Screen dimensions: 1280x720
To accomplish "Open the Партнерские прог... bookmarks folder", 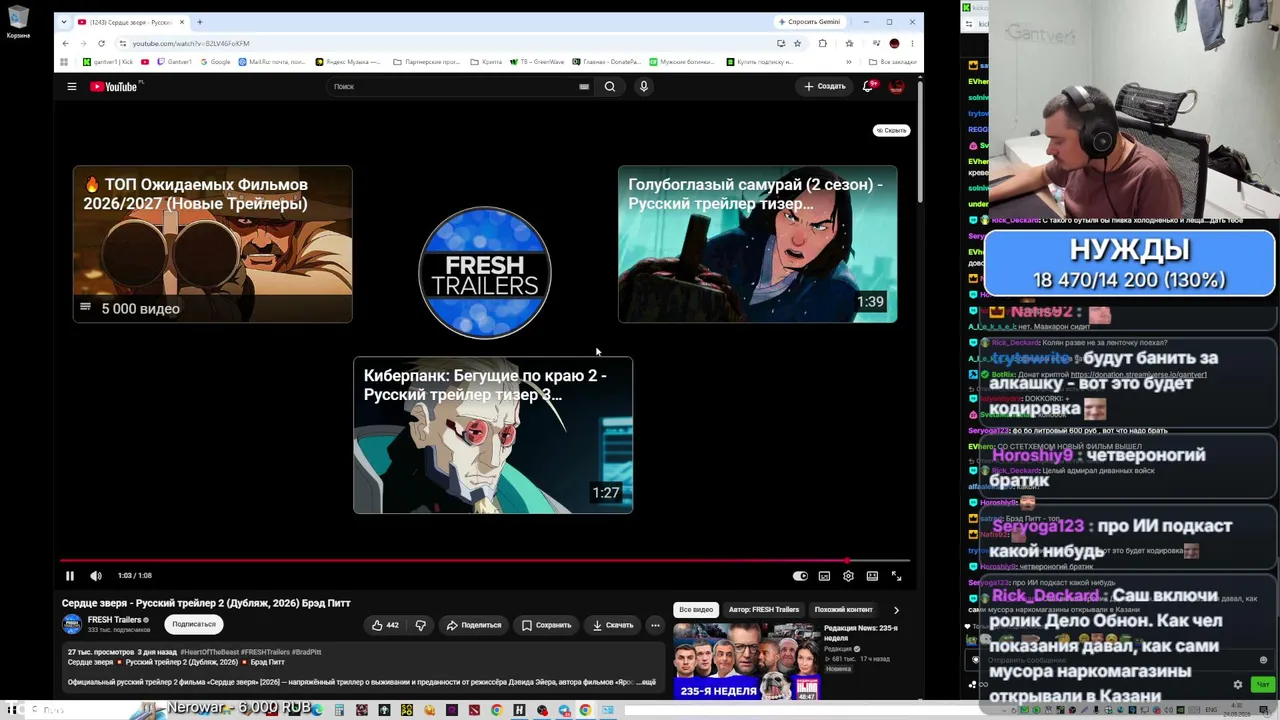I will click(x=427, y=62).
